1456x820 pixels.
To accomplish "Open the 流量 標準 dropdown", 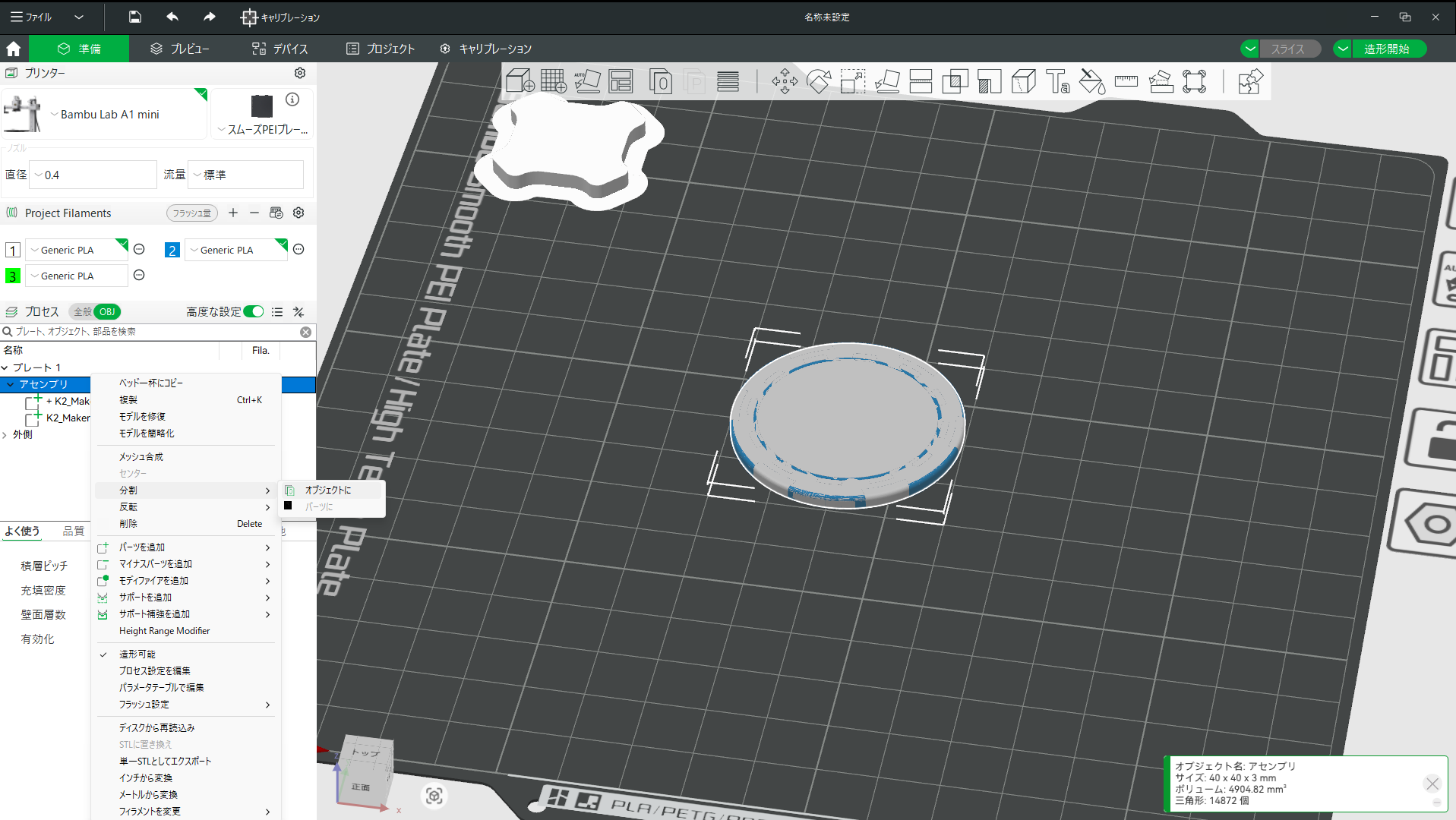I will [x=245, y=175].
